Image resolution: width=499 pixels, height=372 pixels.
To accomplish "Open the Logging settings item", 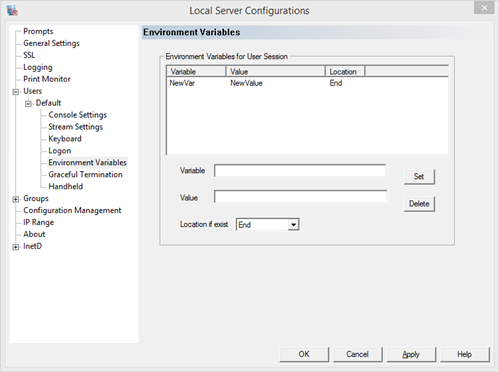I will point(38,67).
